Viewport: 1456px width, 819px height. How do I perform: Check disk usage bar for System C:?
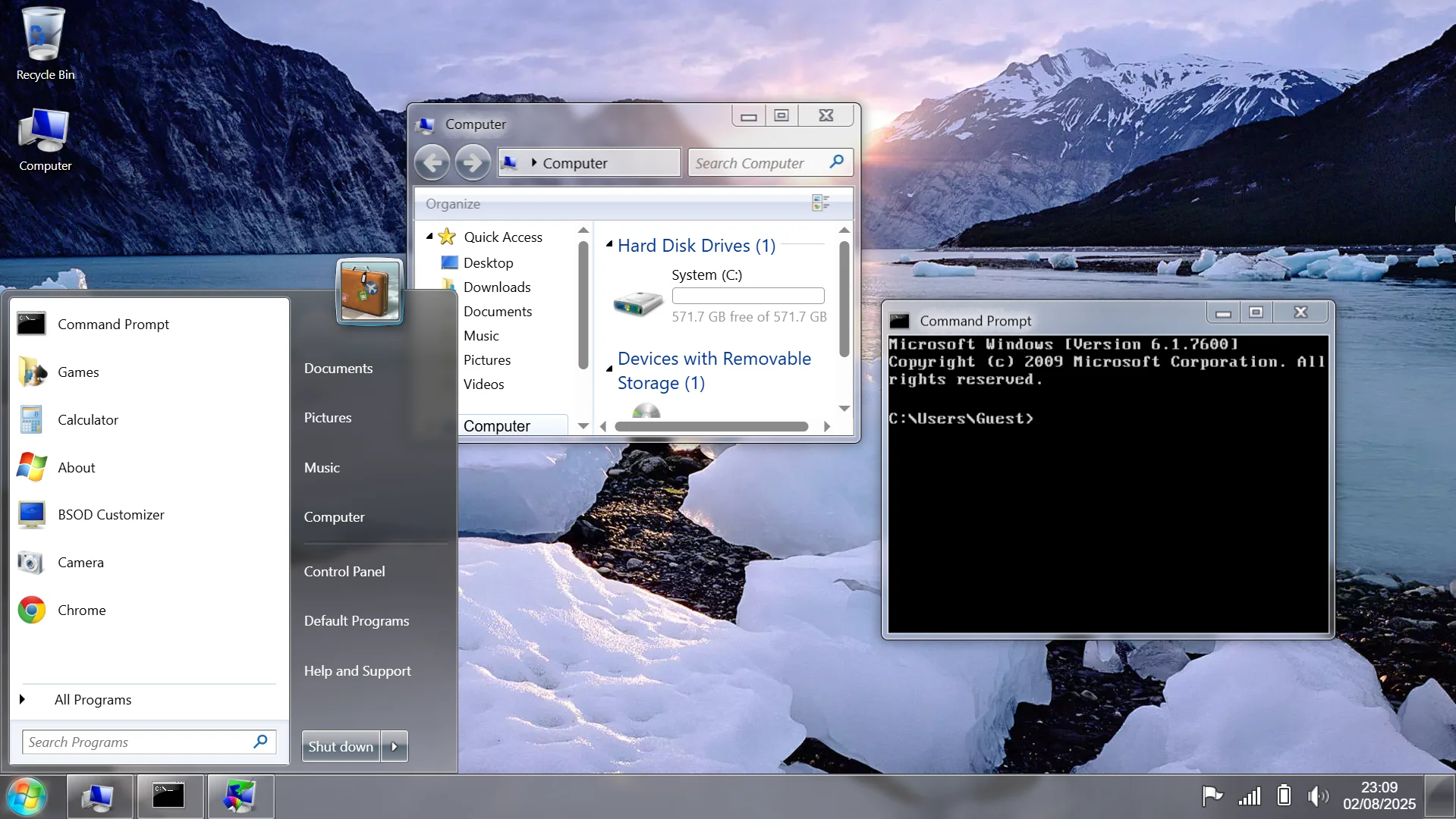click(x=747, y=296)
